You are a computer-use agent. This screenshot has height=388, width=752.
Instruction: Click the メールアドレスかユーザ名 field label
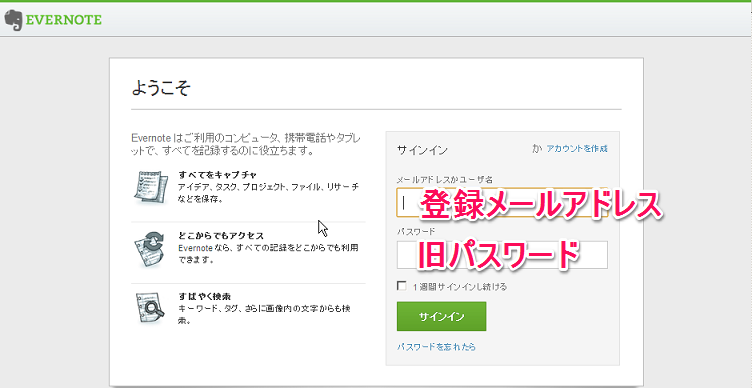click(445, 179)
